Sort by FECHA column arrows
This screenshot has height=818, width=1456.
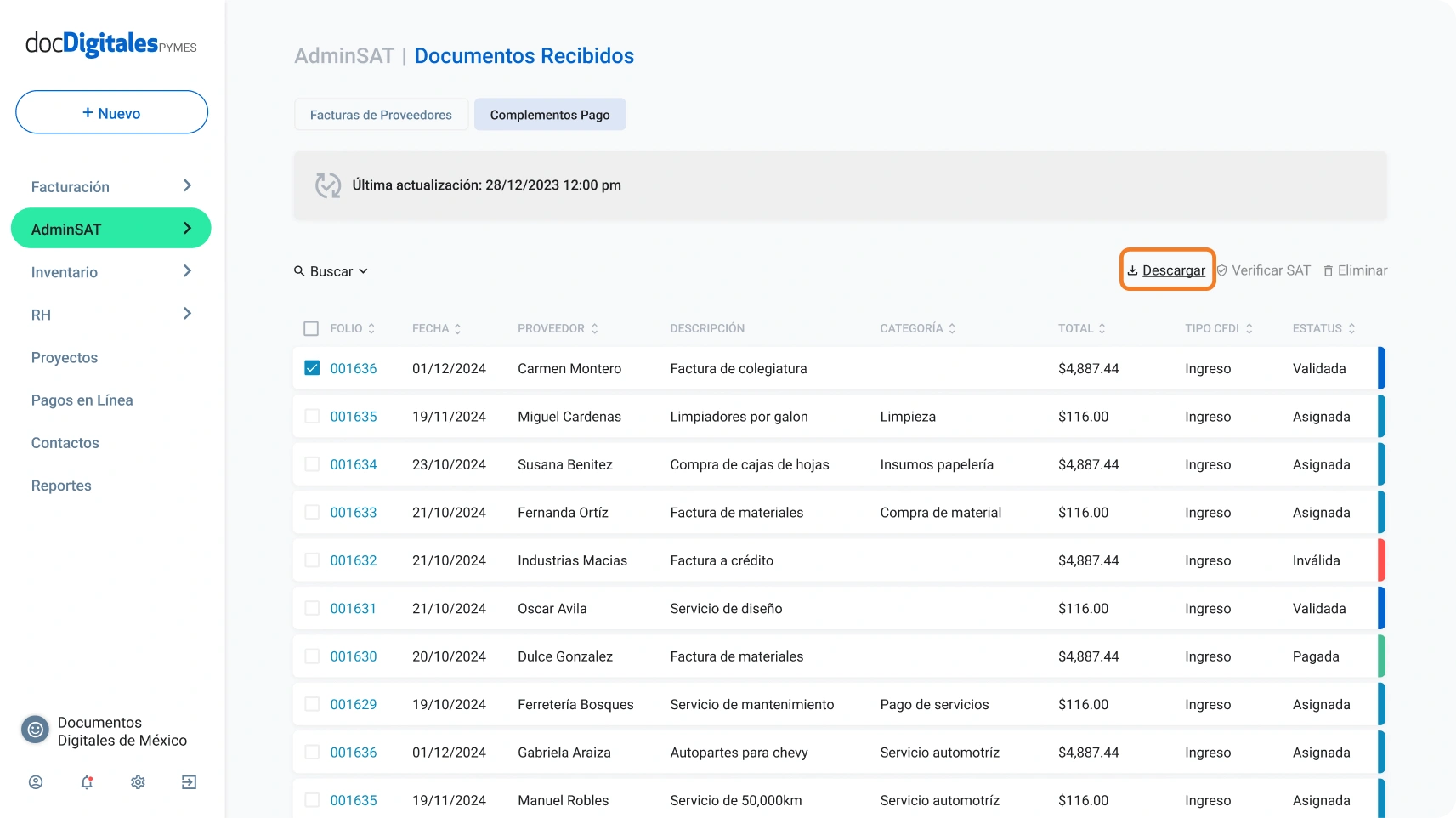click(x=457, y=329)
